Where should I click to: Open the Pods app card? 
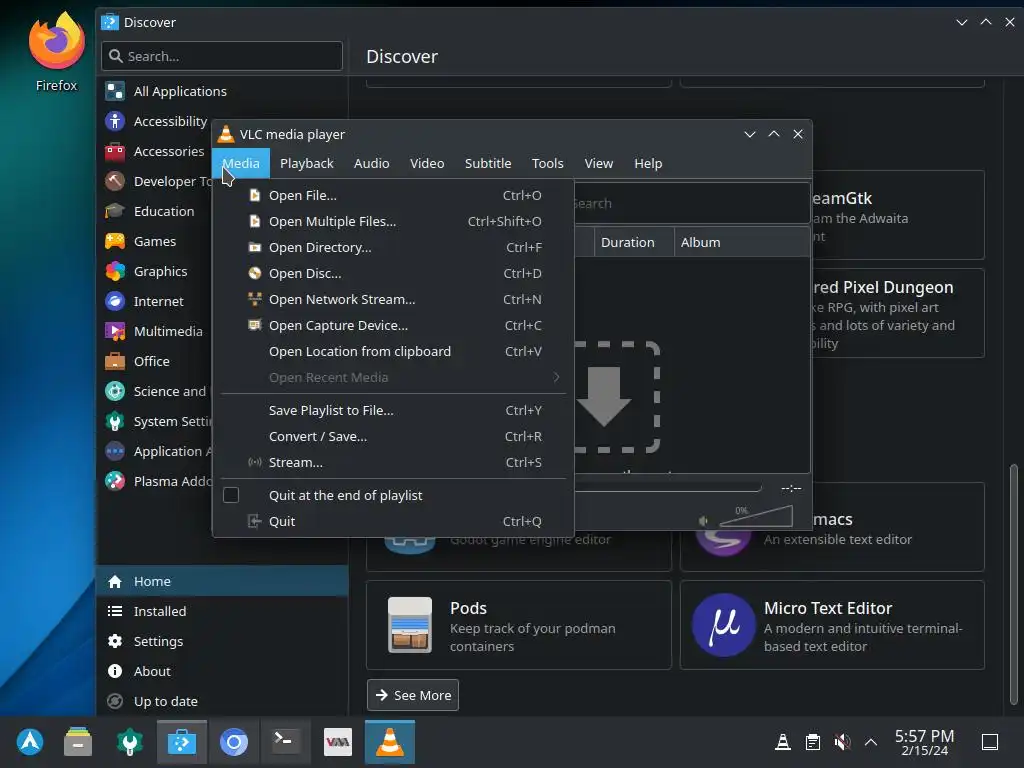(519, 625)
